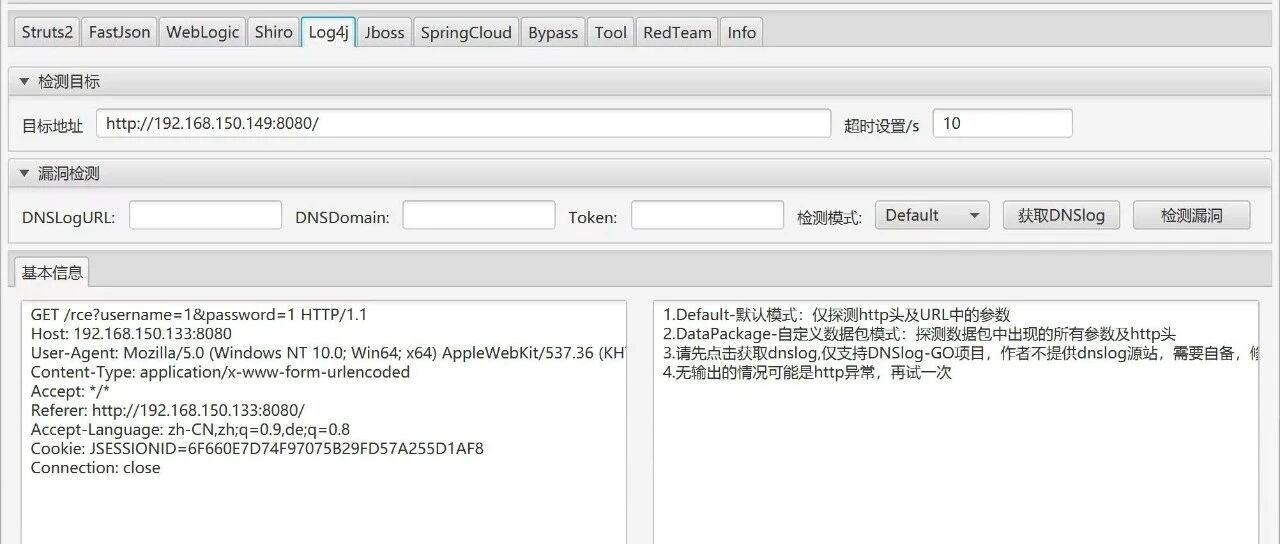Select the WebLogic tab
Viewport: 1280px width, 544px height.
click(x=202, y=32)
